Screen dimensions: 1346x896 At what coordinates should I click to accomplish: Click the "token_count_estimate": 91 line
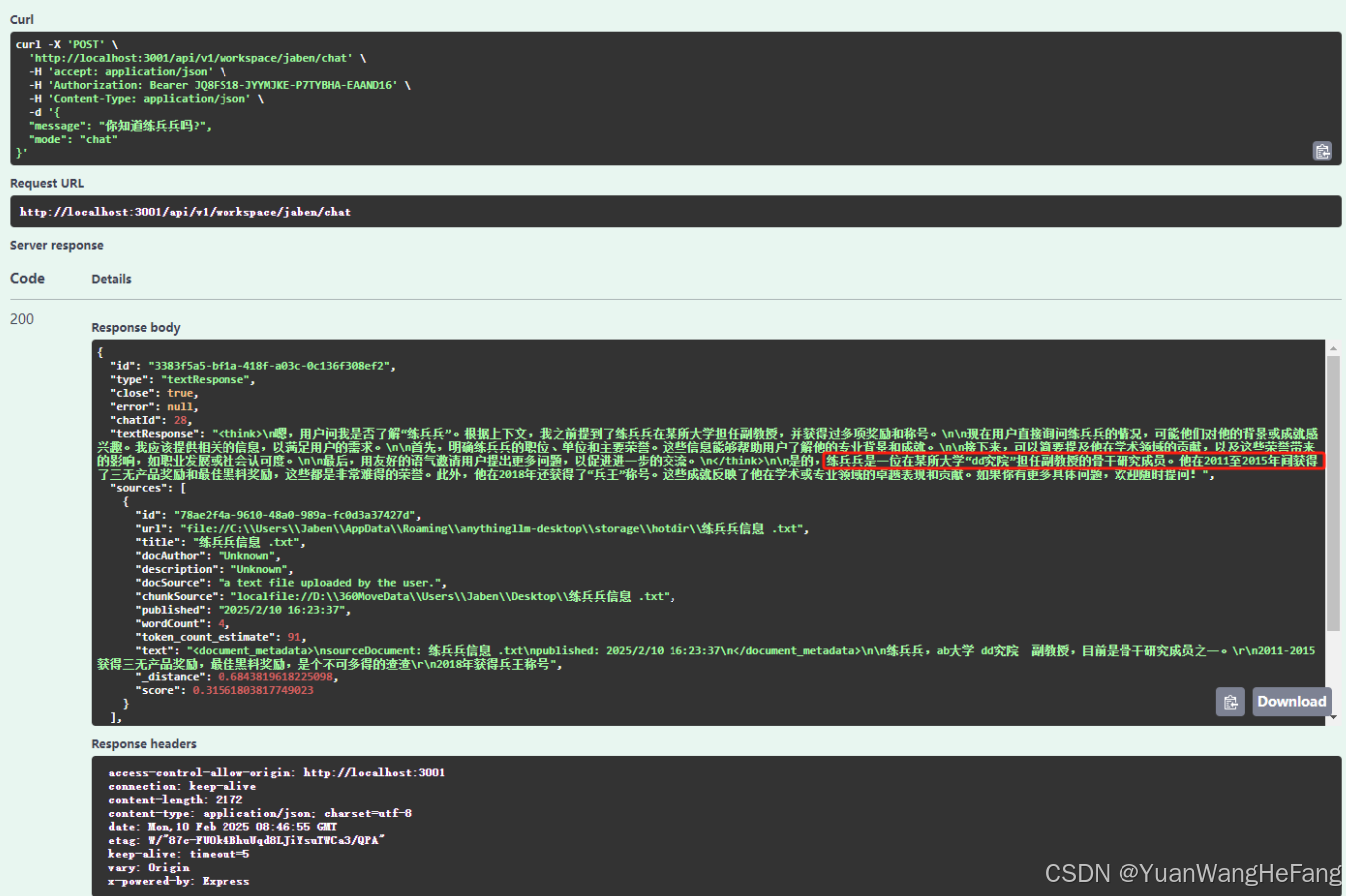click(222, 637)
